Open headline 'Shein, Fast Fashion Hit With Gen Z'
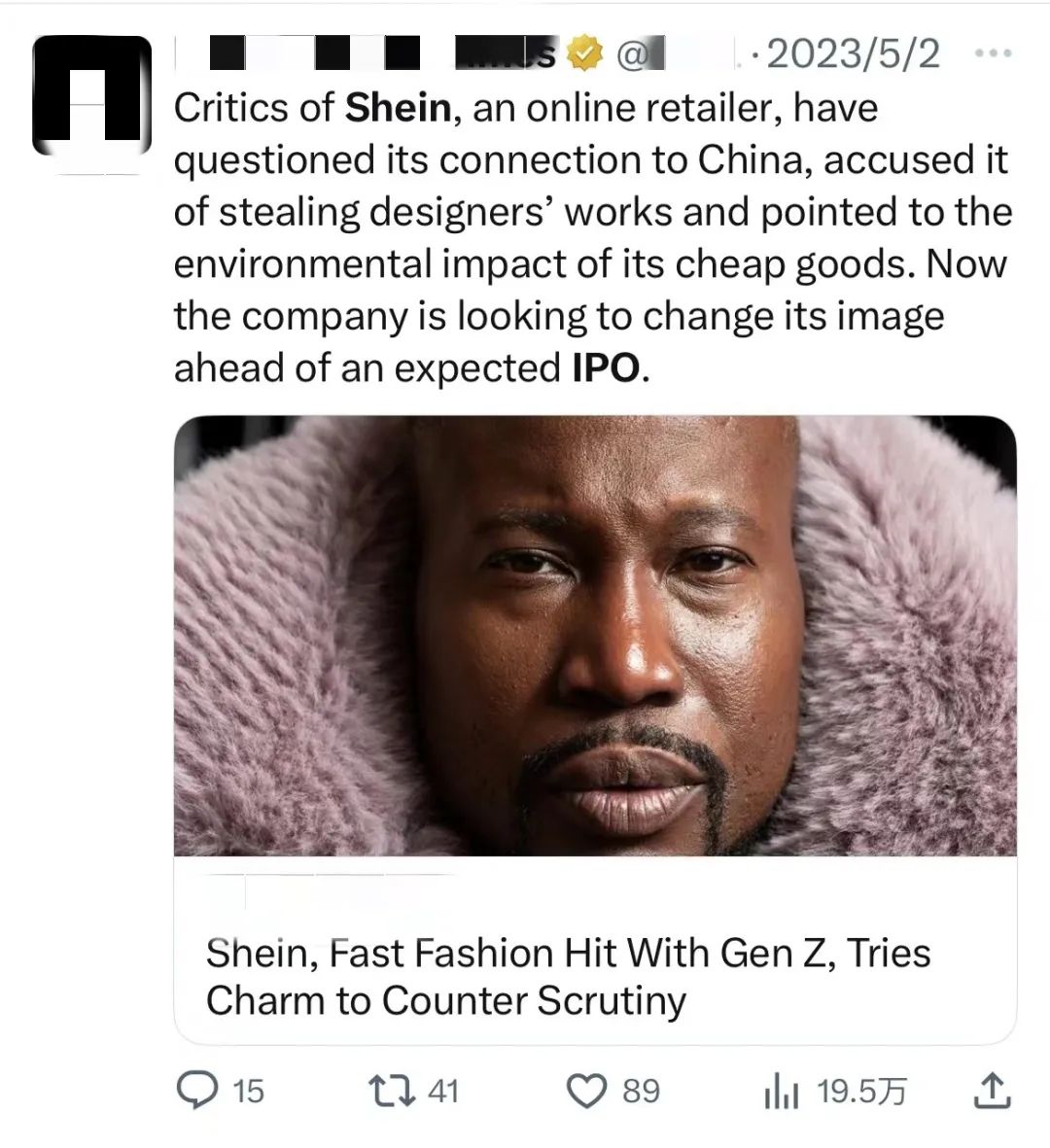The width and height of the screenshot is (1050, 1148). pos(568,976)
